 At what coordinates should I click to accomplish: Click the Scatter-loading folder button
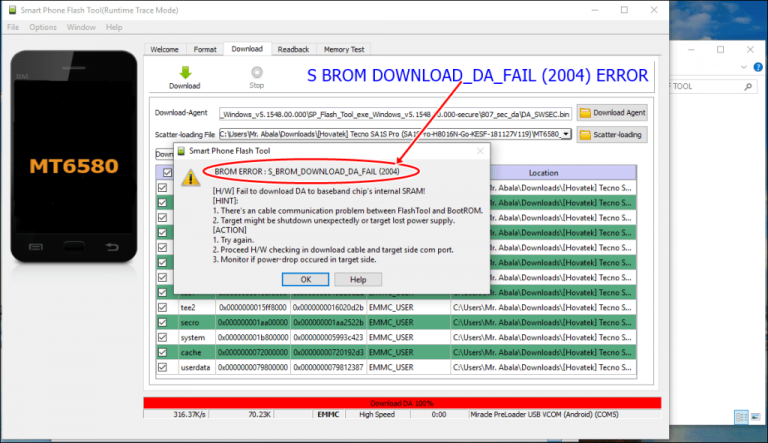click(612, 134)
